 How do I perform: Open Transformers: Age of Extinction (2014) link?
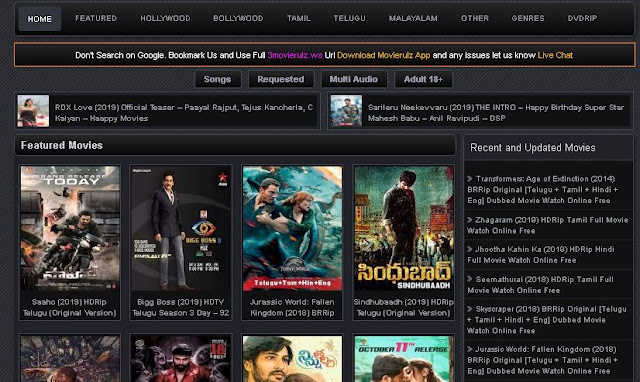click(543, 189)
